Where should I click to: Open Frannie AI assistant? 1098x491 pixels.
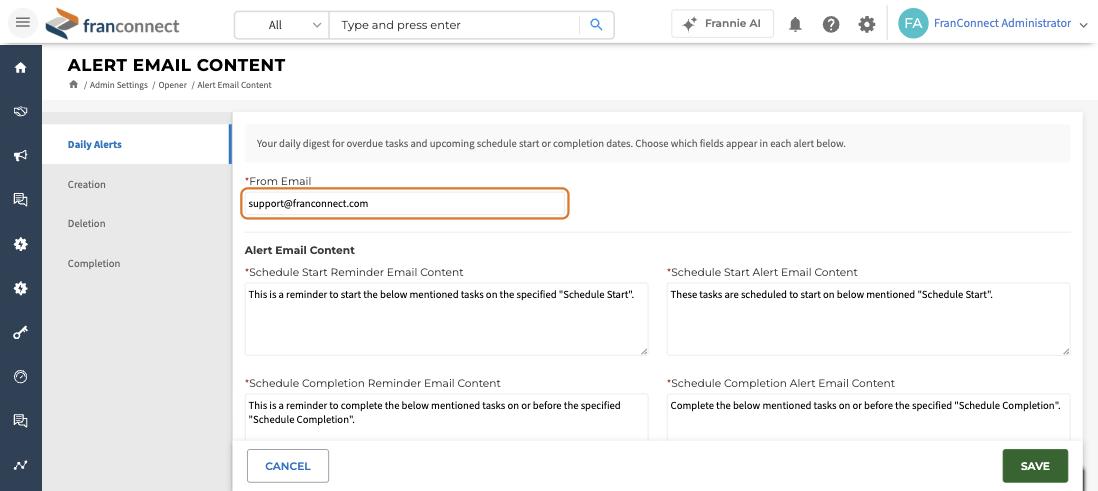722,24
